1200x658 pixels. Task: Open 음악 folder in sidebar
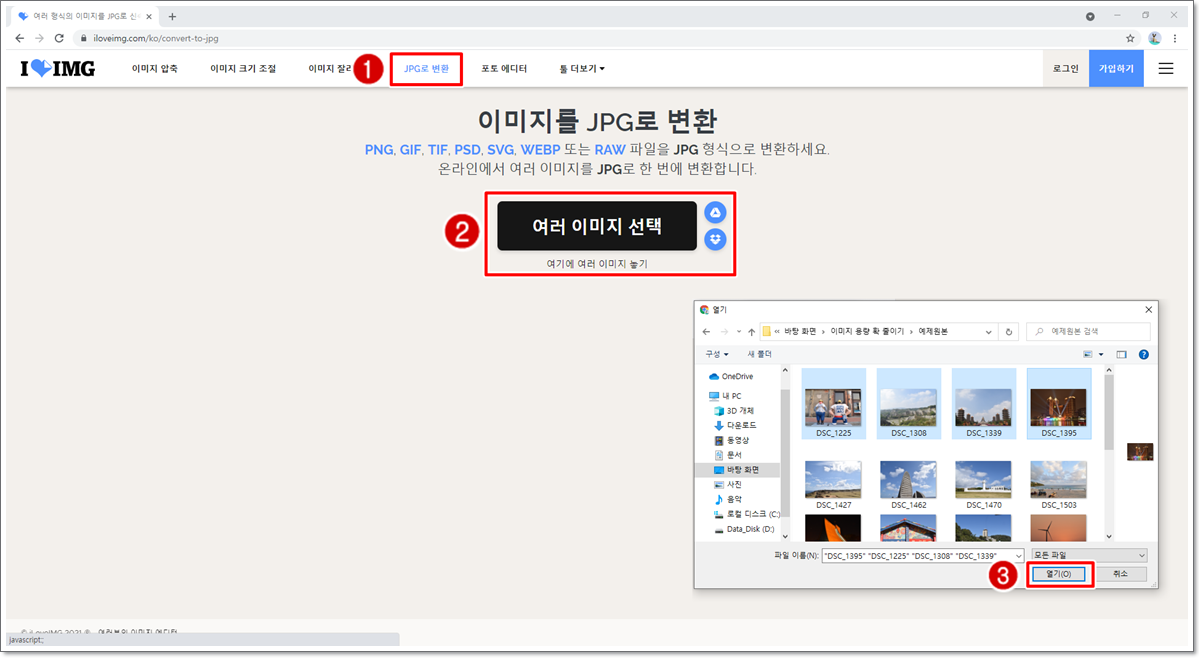pos(727,499)
